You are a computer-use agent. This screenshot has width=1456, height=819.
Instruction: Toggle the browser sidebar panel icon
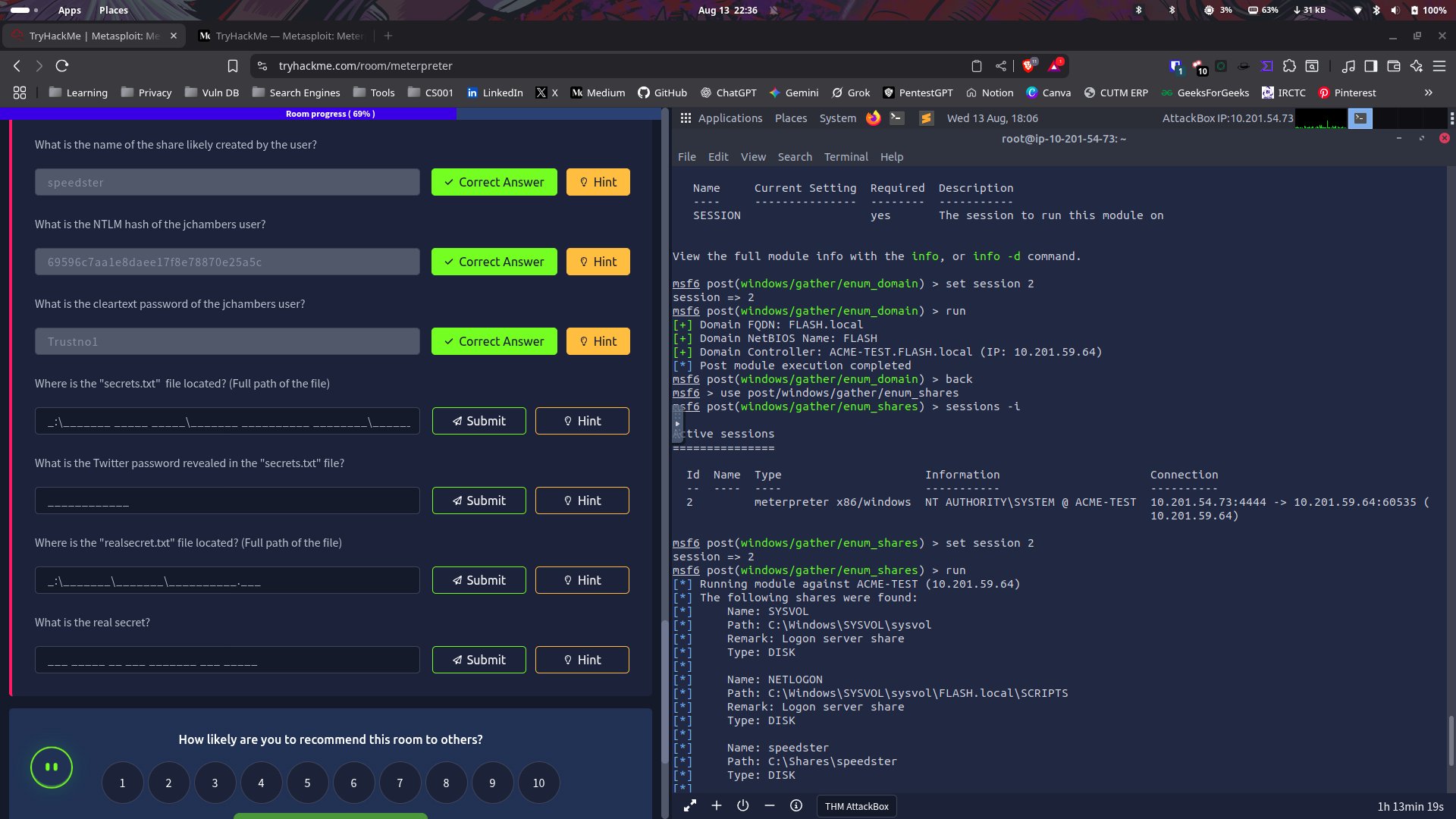coord(1370,66)
